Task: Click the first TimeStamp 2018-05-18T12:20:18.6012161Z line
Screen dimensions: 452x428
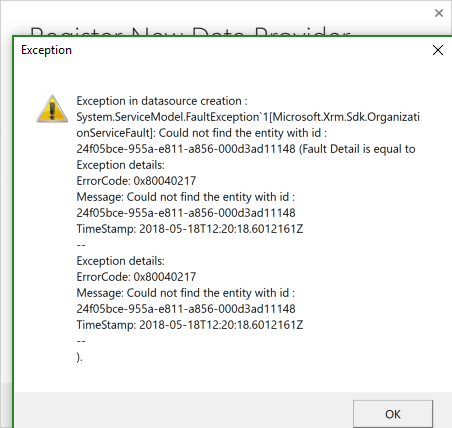Action: 190,229
